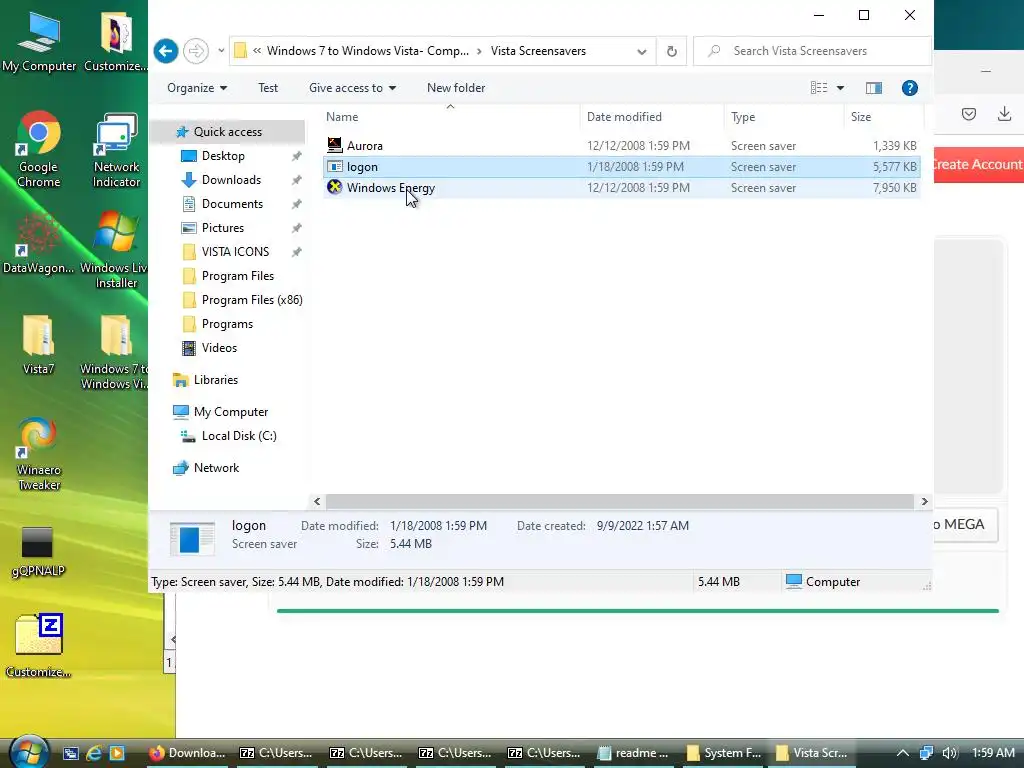Switch to the Firefox Downloads taskbar button
Viewport: 1024px width, 768px height.
click(187, 753)
